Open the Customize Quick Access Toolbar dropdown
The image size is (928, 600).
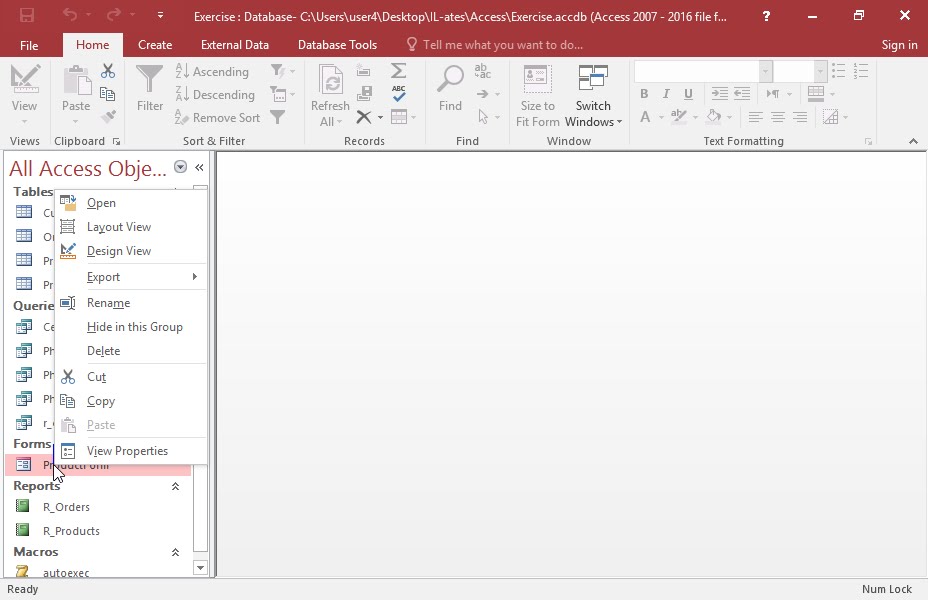tap(160, 15)
